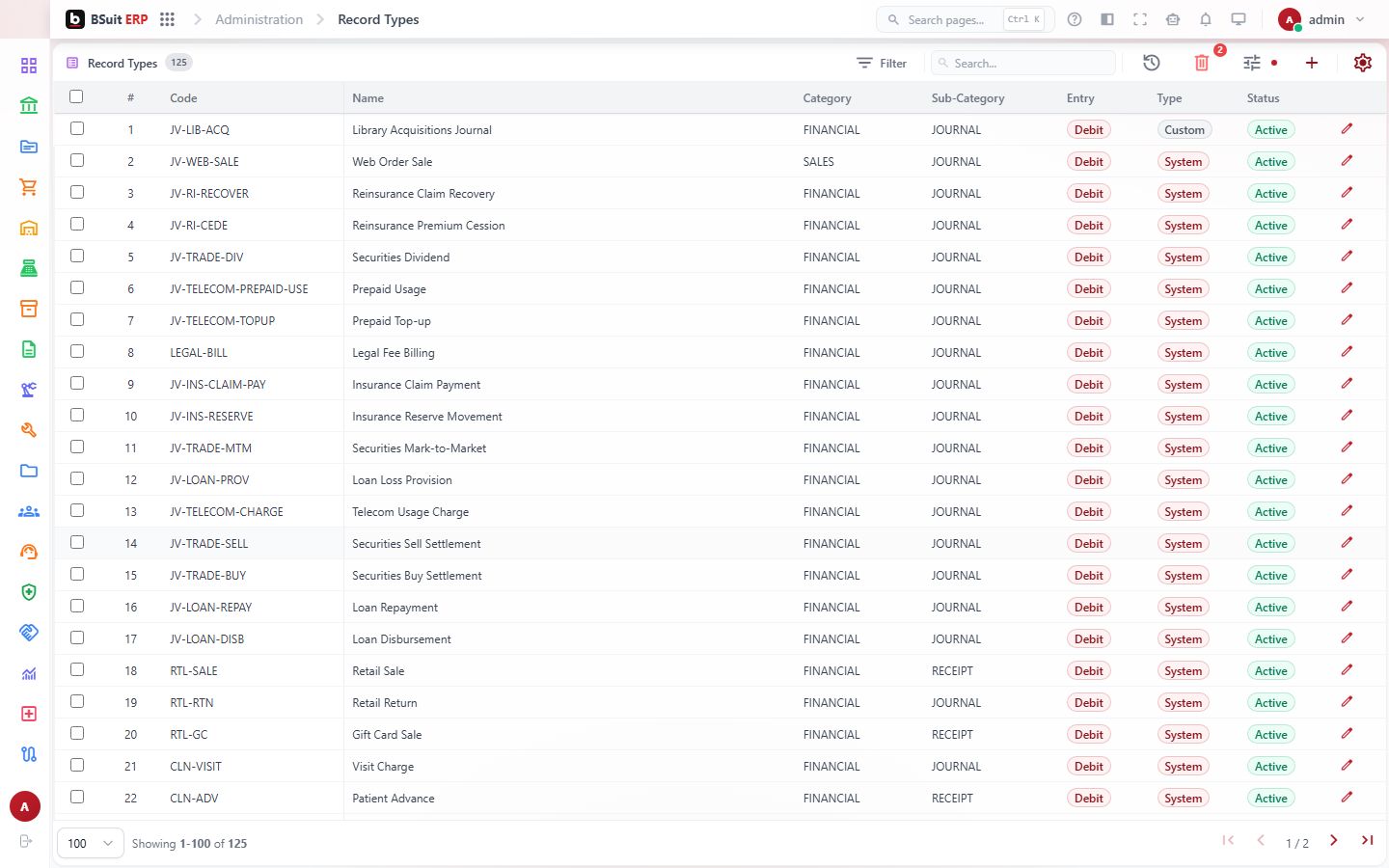Open the history clock icon in toolbar

click(1152, 63)
